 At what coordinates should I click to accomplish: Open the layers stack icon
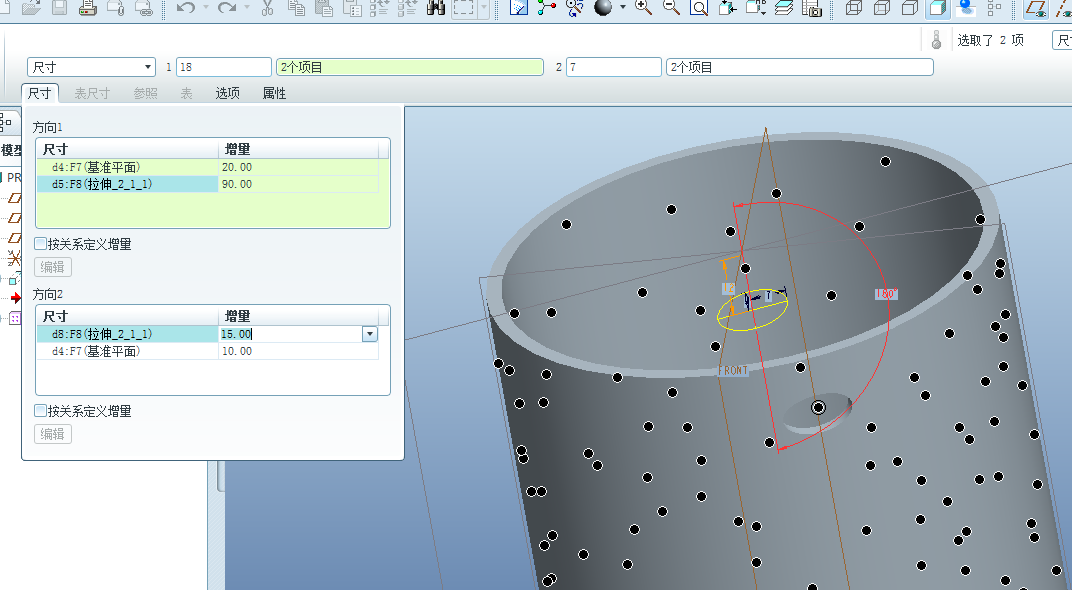pos(783,8)
